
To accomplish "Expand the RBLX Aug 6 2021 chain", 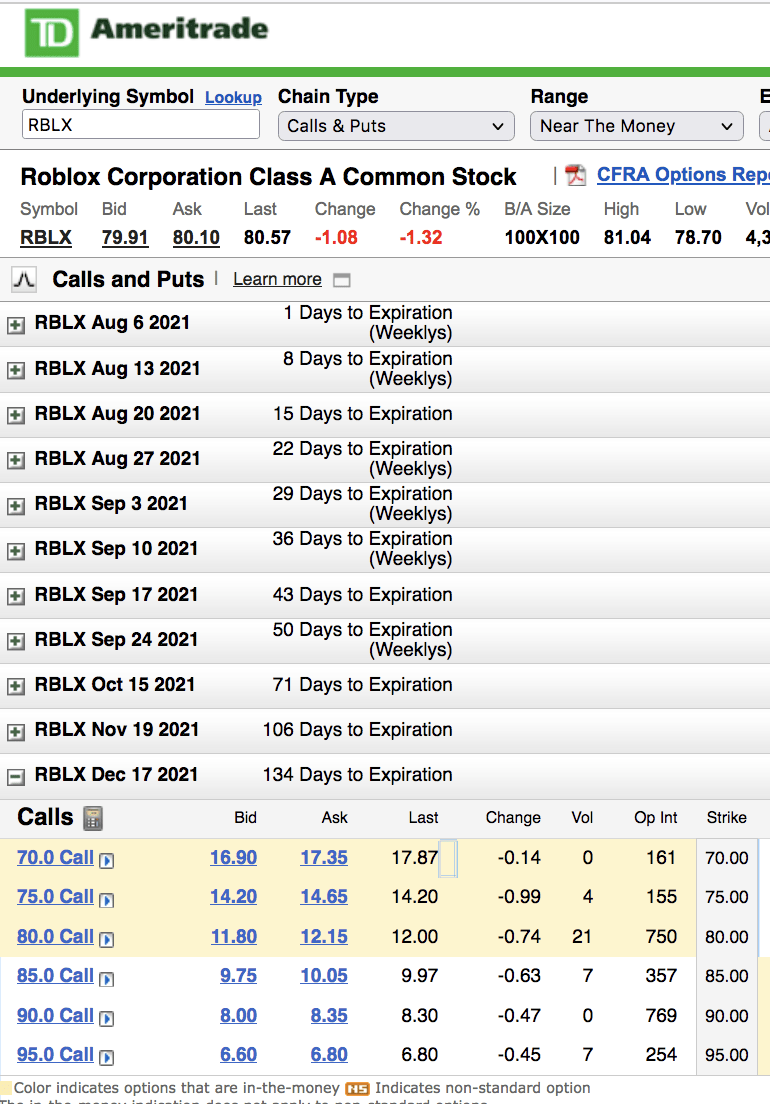I will (15, 325).
